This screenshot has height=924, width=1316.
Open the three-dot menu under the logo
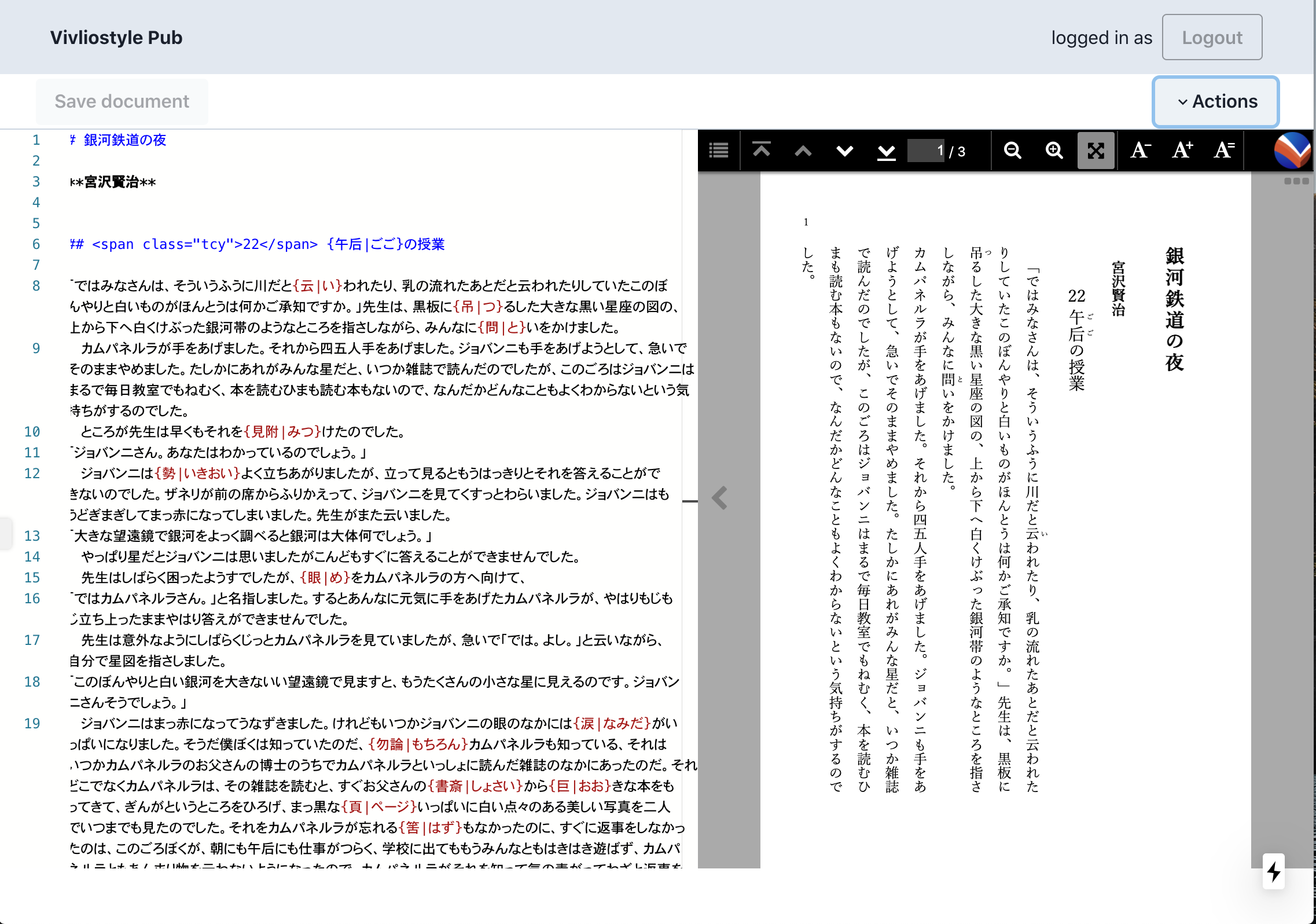1296,181
